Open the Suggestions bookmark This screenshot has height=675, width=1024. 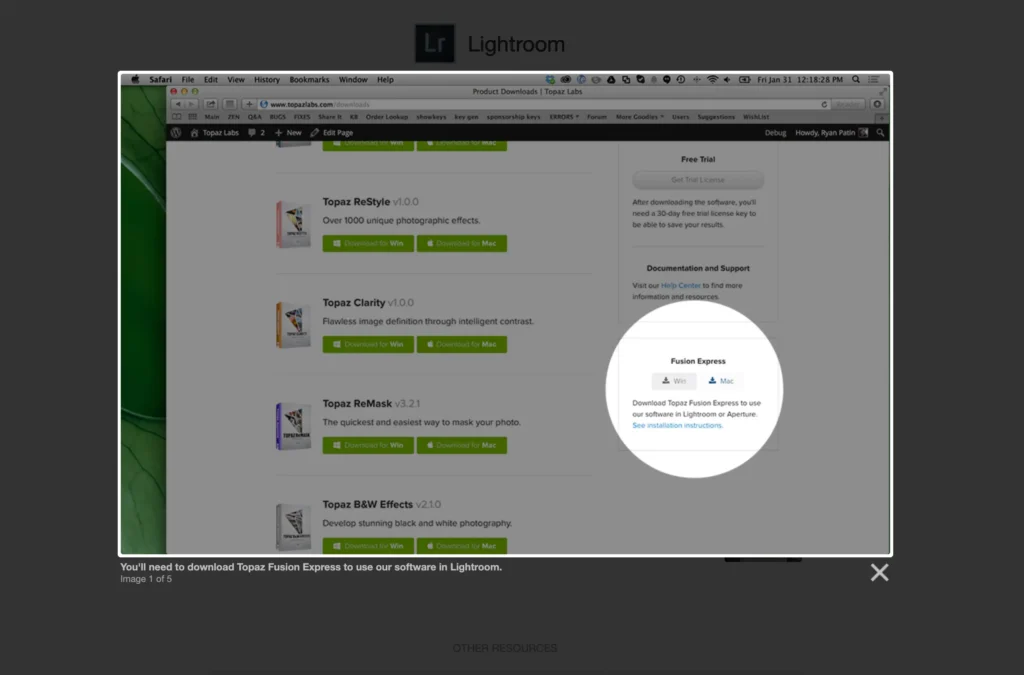click(716, 117)
